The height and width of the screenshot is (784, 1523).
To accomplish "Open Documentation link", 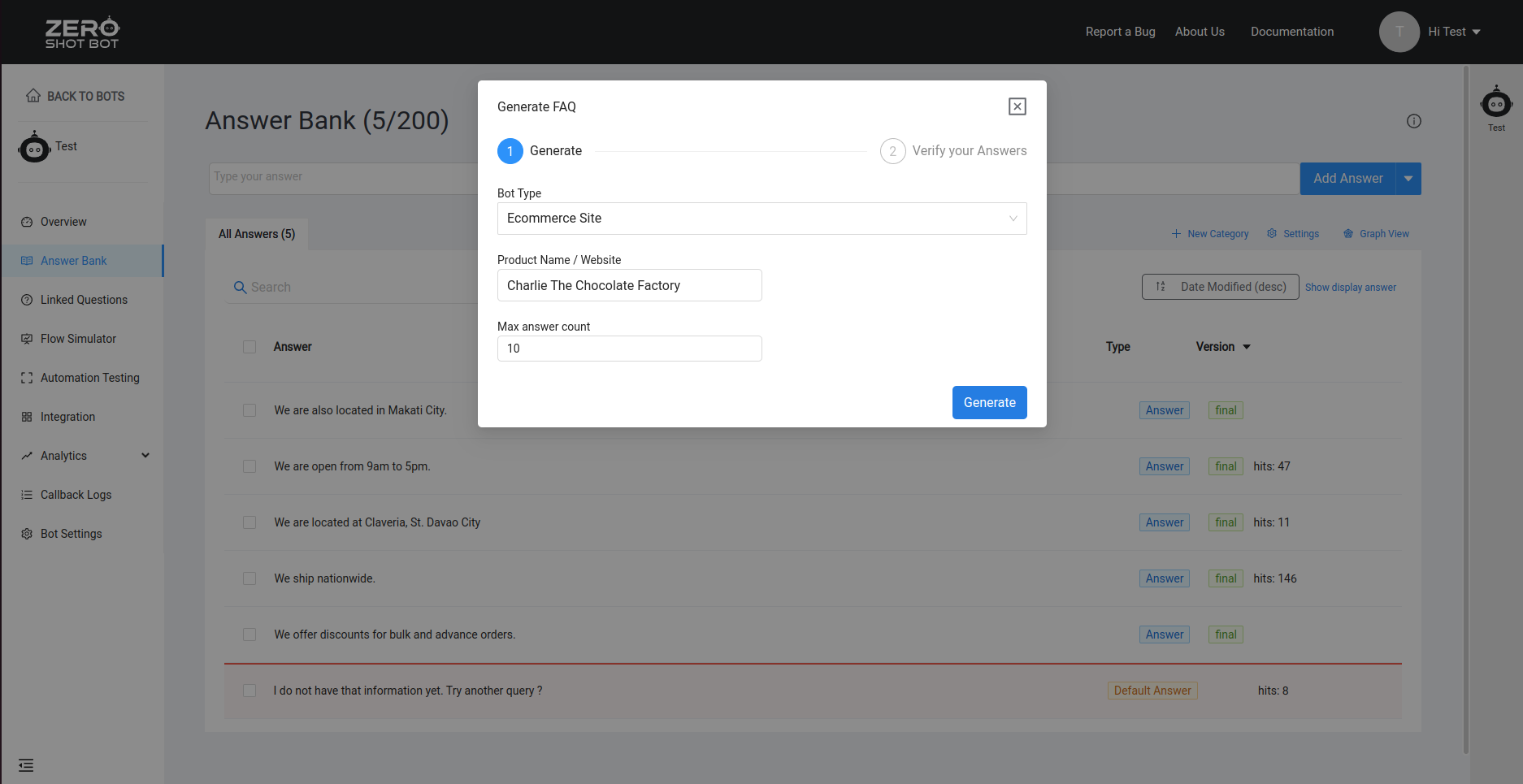I will pyautogui.click(x=1292, y=32).
